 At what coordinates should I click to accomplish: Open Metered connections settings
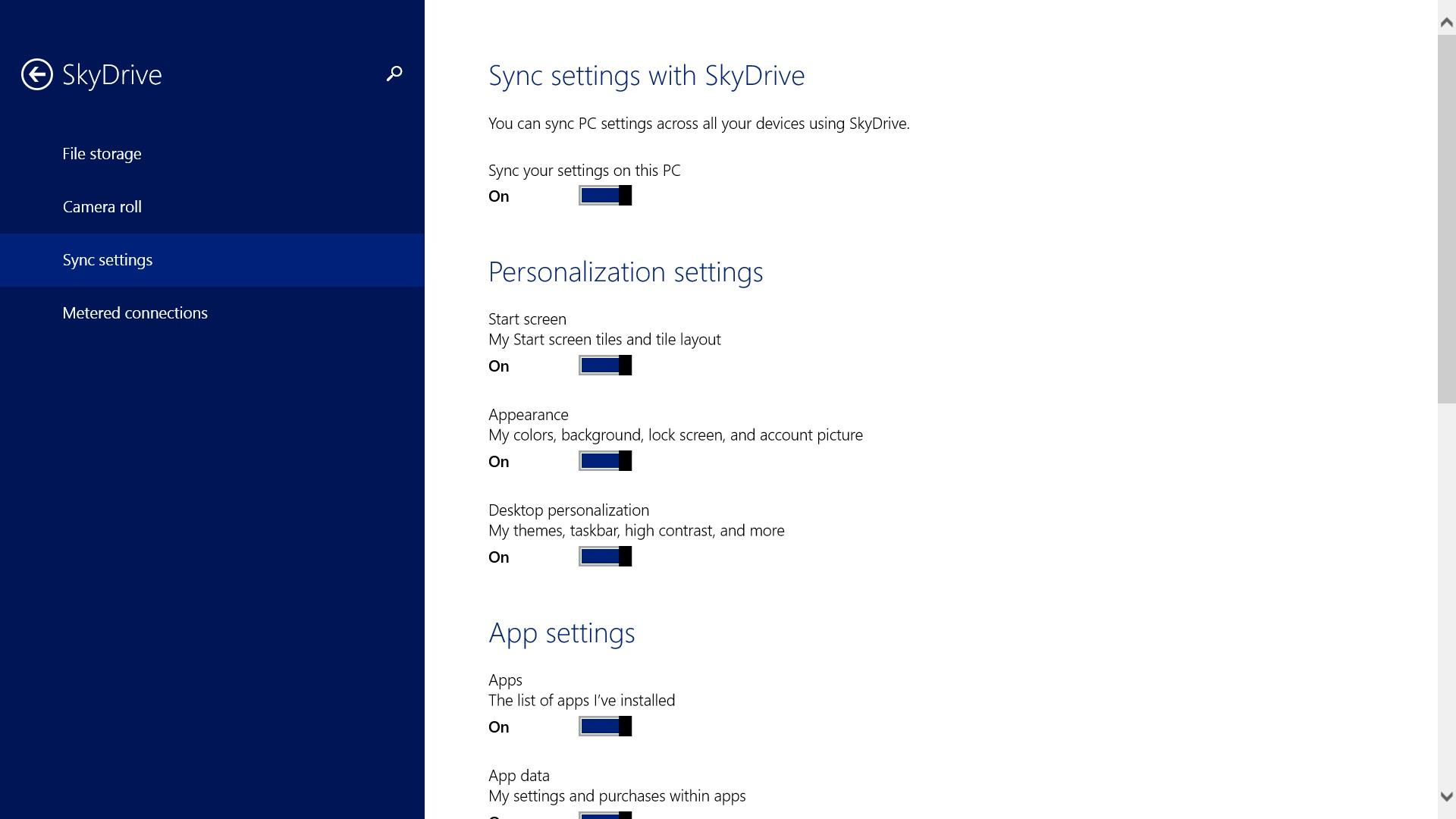(135, 313)
